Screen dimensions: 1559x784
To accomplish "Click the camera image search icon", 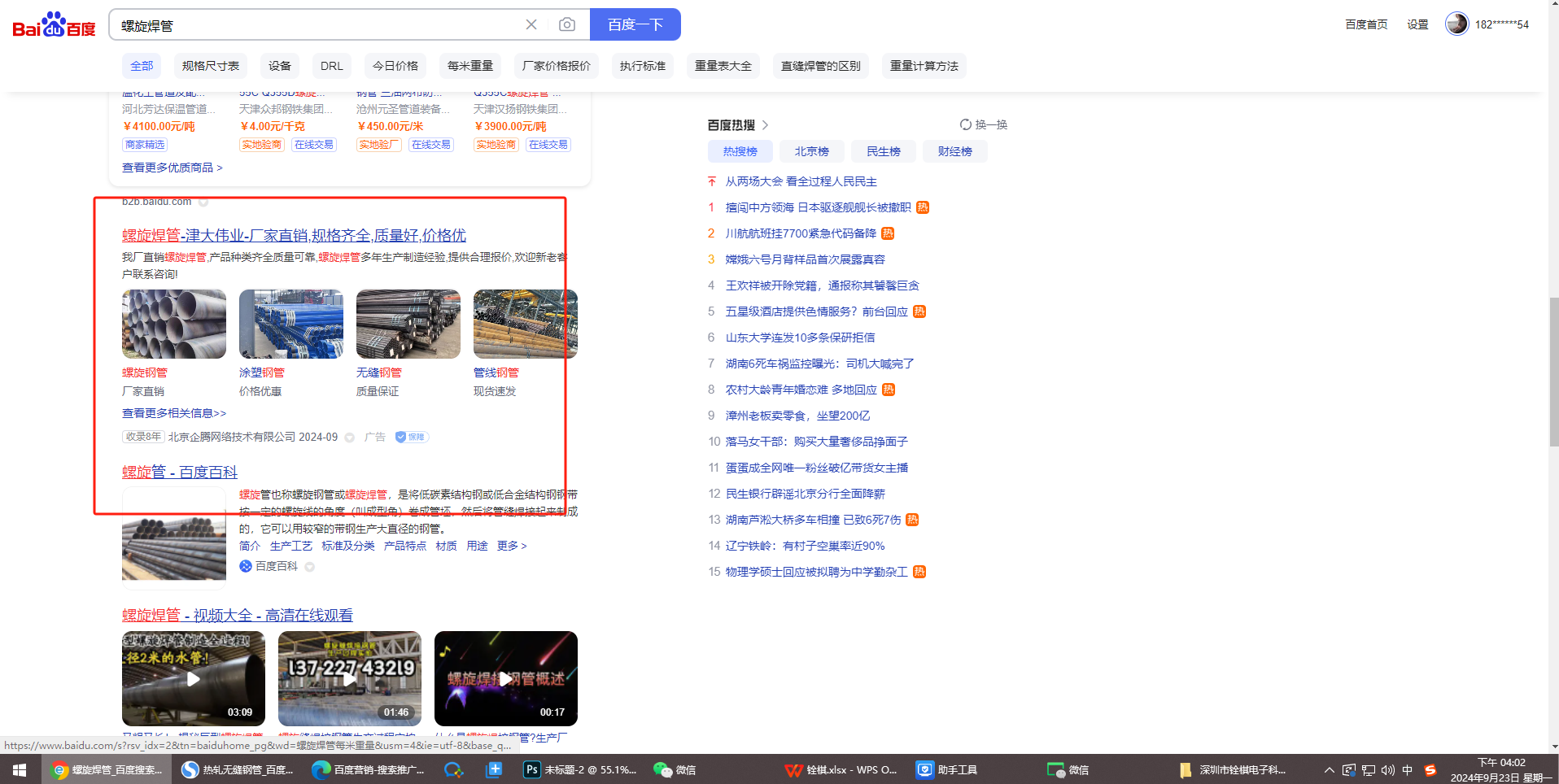I will tap(567, 25).
